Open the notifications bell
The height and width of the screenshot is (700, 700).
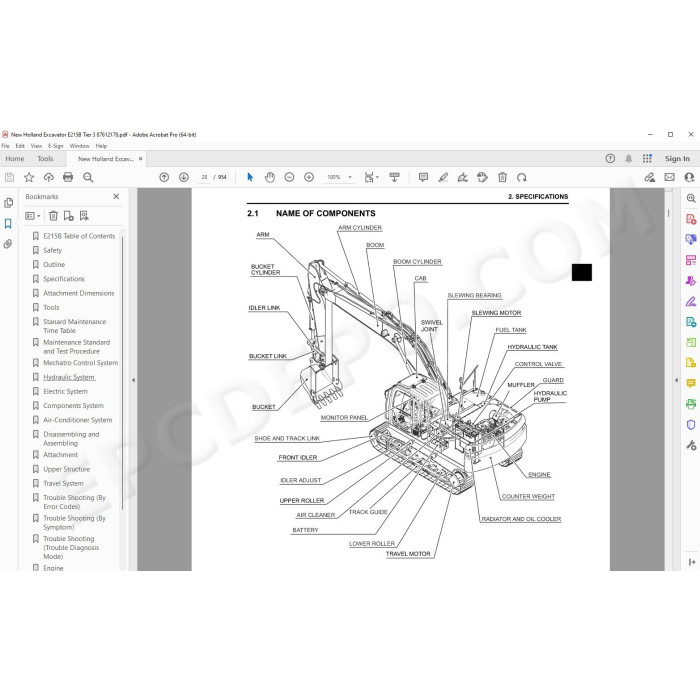pos(629,158)
